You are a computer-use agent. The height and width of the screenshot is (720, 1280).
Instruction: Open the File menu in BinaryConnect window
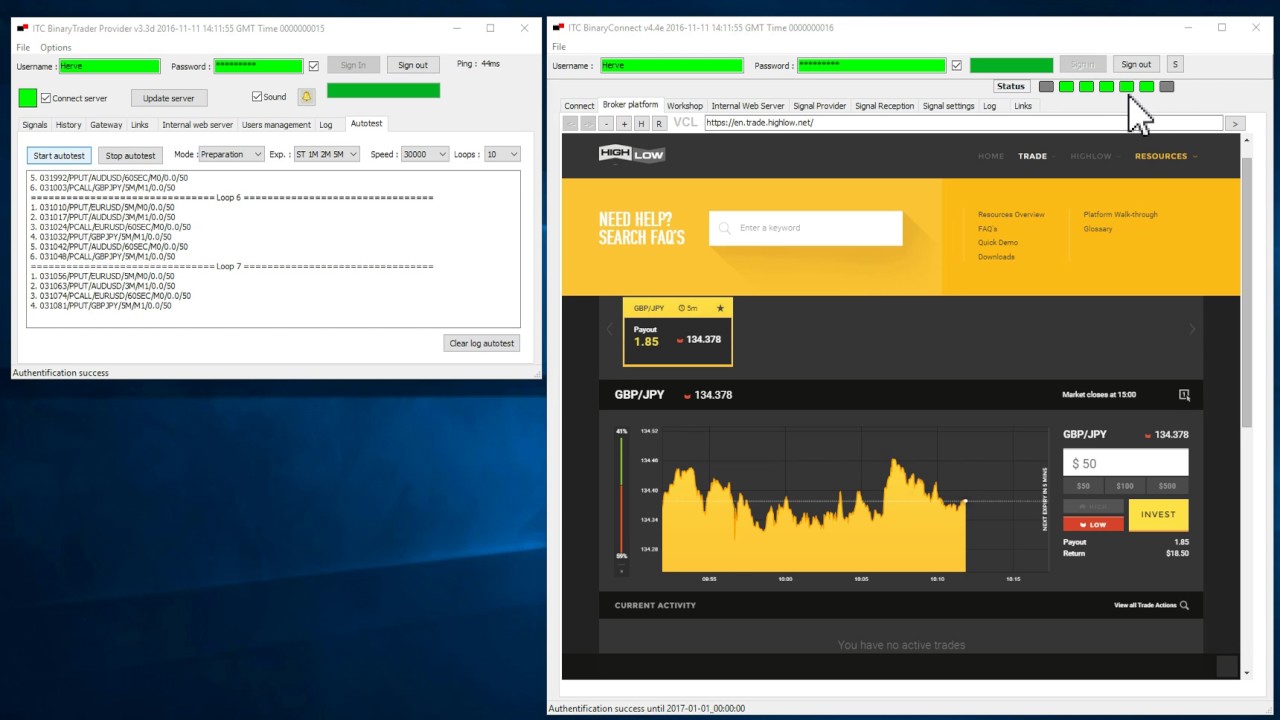pos(559,47)
